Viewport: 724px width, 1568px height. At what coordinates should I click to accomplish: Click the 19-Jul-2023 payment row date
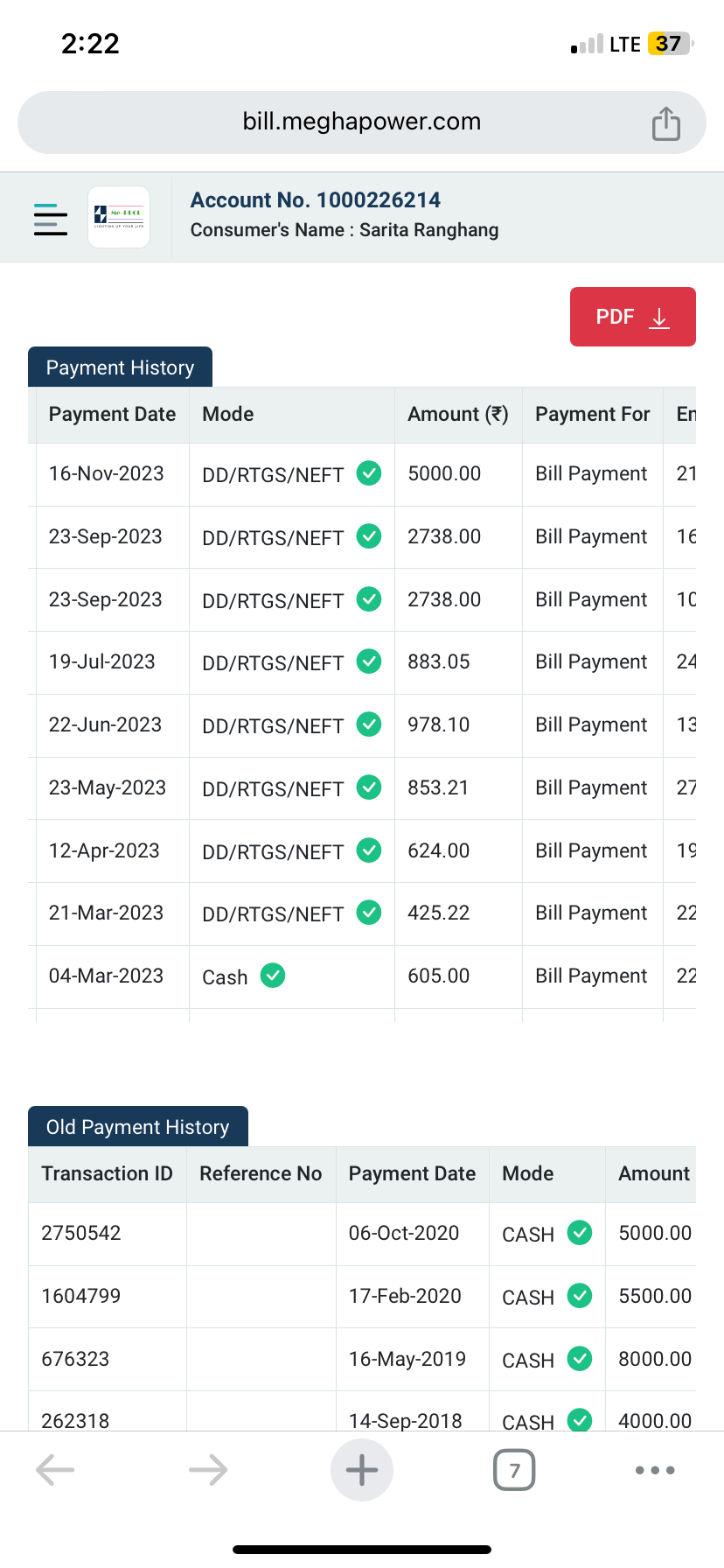pyautogui.click(x=102, y=662)
